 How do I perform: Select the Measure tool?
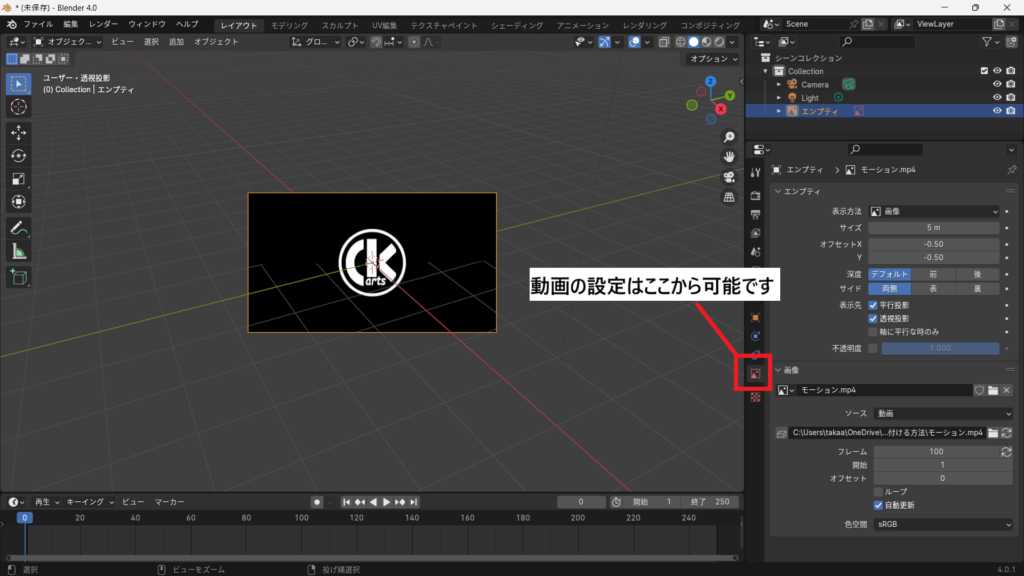(x=19, y=252)
